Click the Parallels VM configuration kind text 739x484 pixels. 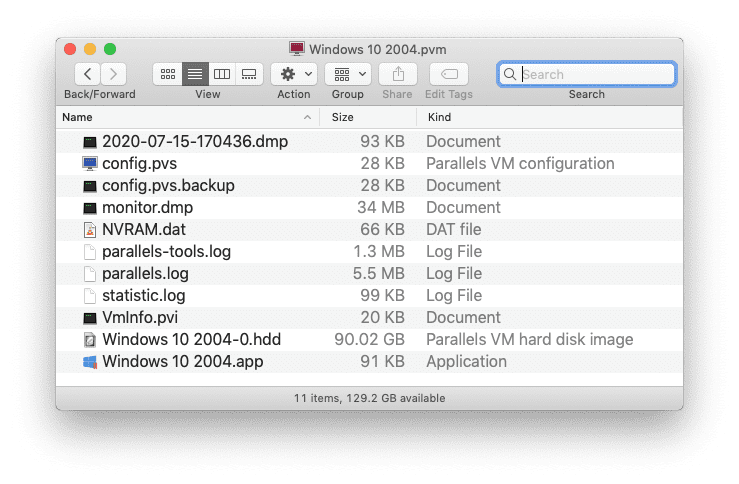click(x=520, y=164)
